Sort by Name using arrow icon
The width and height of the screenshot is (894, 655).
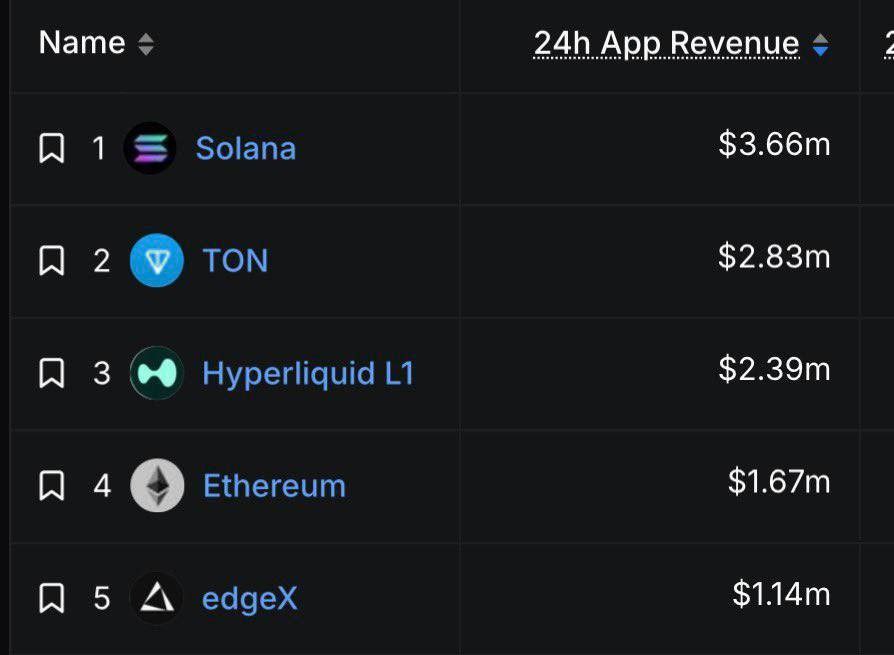tap(146, 44)
